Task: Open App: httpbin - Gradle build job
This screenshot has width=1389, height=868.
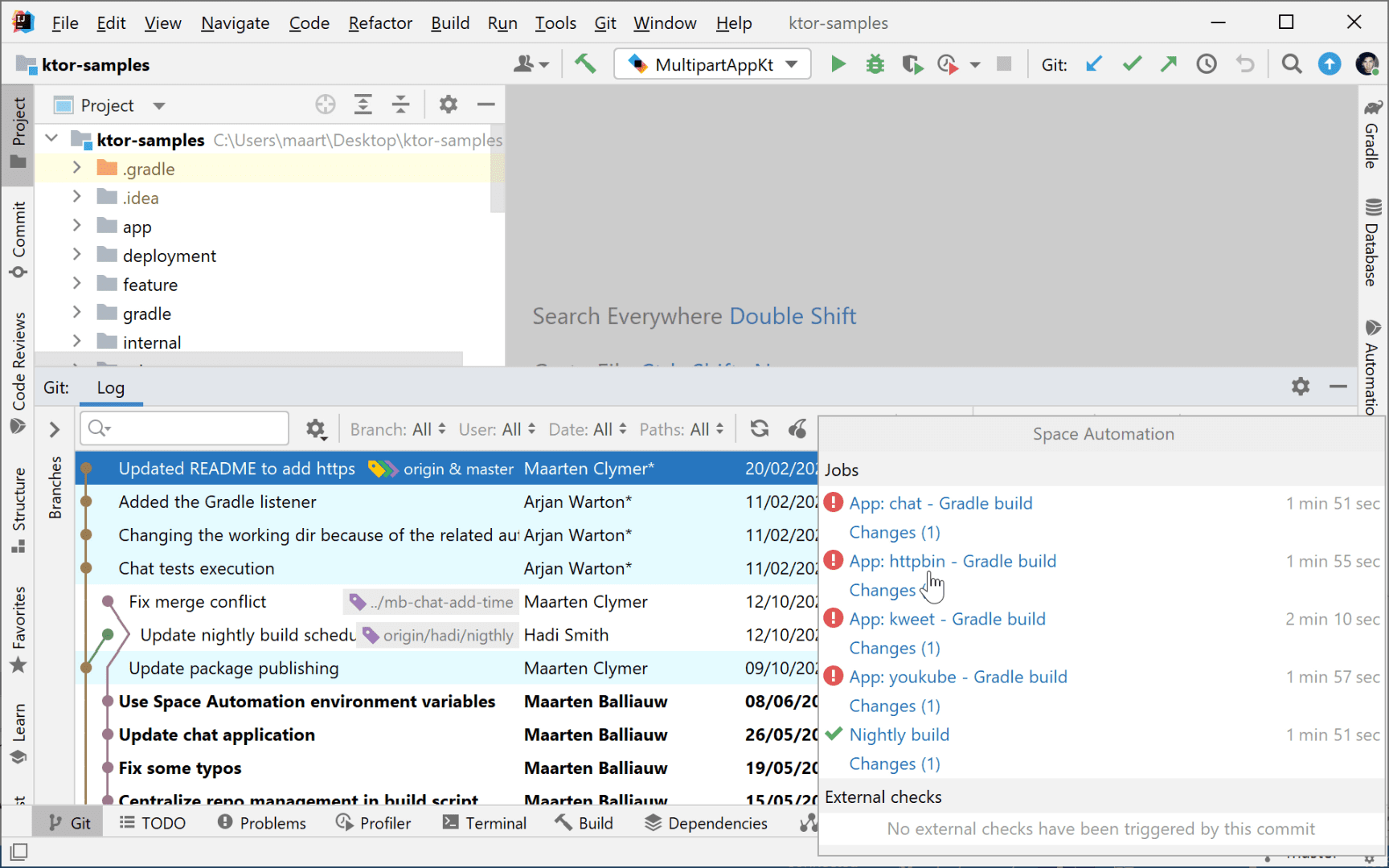Action: [953, 561]
